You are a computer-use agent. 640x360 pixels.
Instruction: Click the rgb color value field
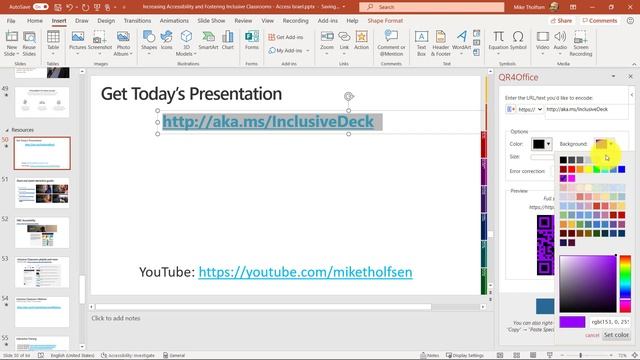pyautogui.click(x=610, y=322)
